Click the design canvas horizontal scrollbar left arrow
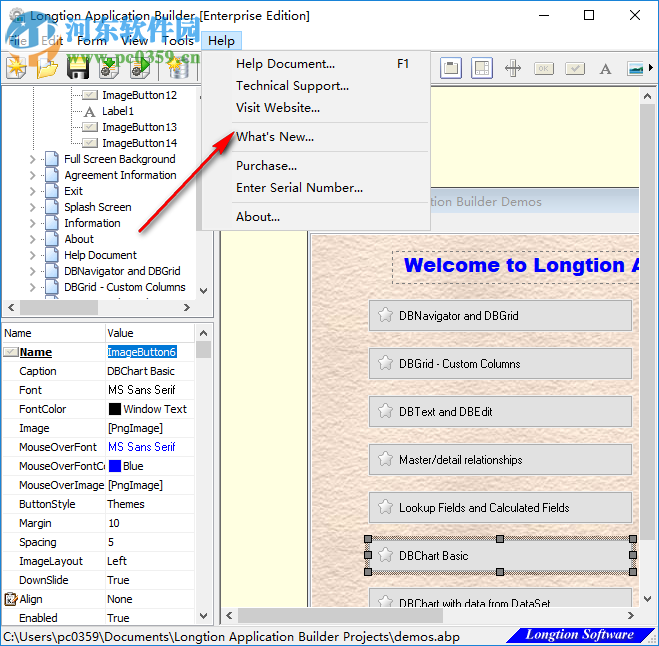This screenshot has height=646, width=659. [x=229, y=615]
